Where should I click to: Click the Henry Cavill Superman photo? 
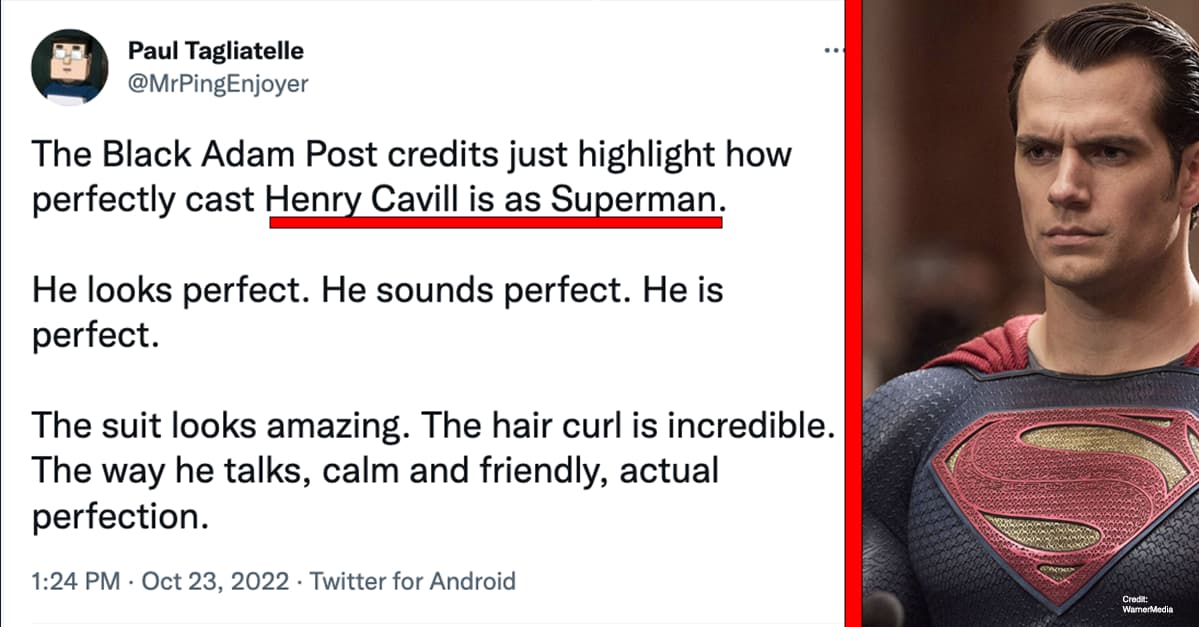pos(1030,300)
